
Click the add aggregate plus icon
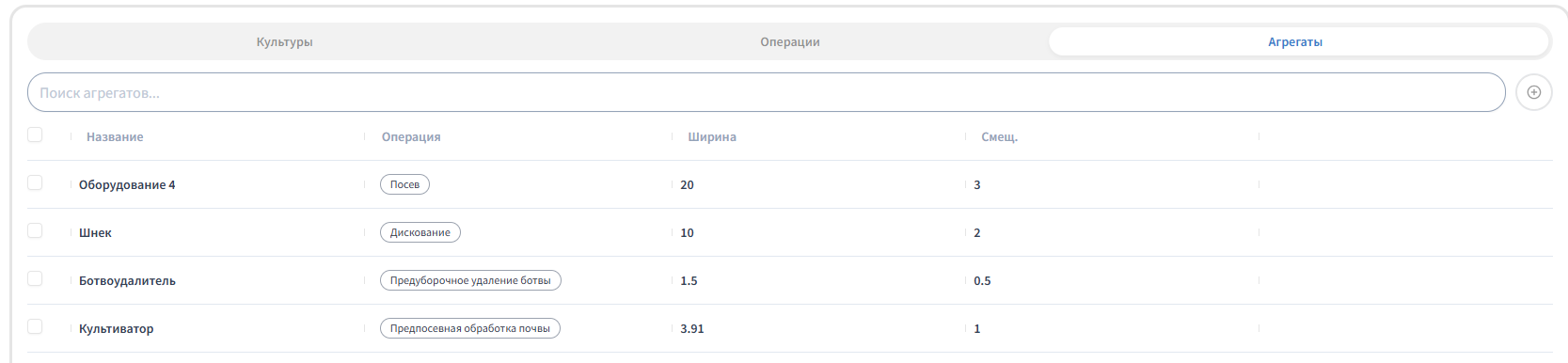1534,92
